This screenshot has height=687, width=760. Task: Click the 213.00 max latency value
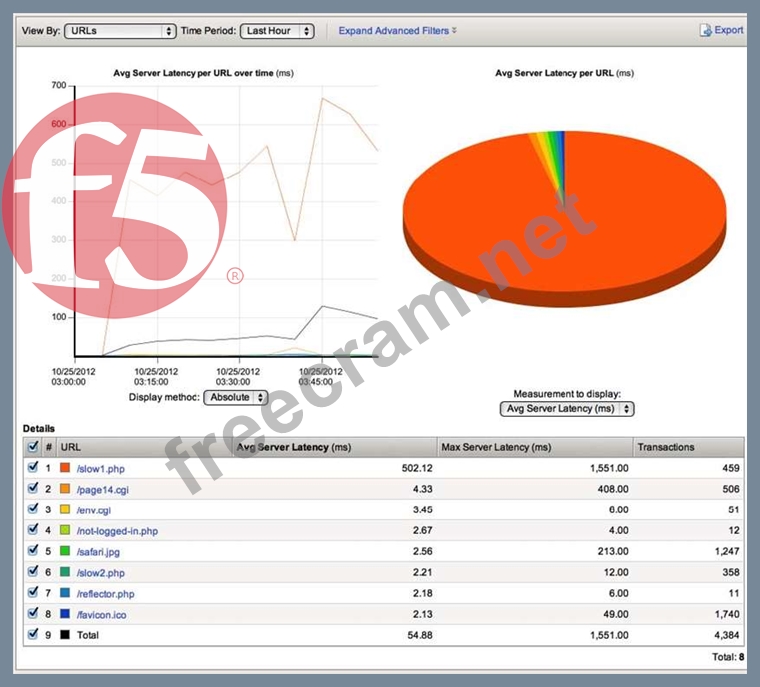click(x=613, y=551)
